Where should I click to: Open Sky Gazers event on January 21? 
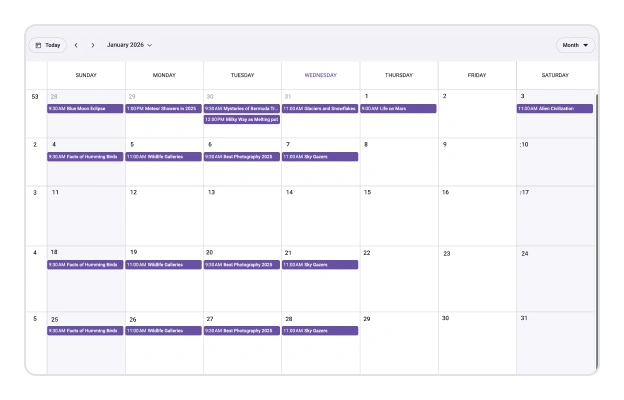pyautogui.click(x=320, y=265)
